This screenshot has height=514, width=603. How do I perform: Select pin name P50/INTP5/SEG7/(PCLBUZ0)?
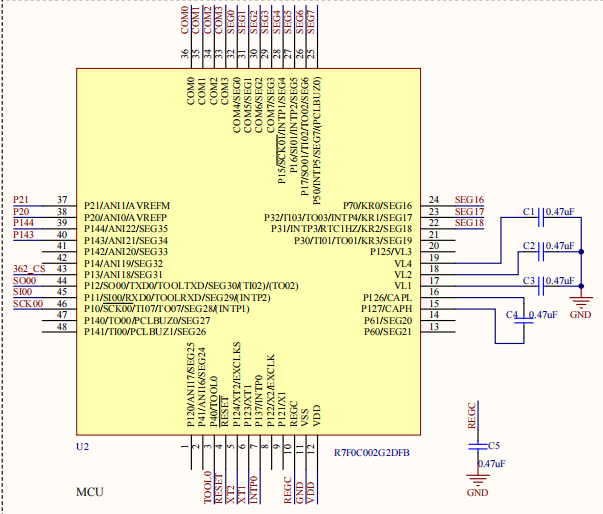tap(316, 141)
